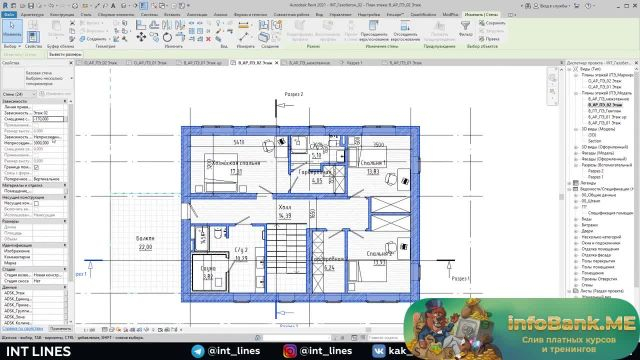Open the Properties help link
The width and height of the screenshot is (640, 360).
coord(22,329)
